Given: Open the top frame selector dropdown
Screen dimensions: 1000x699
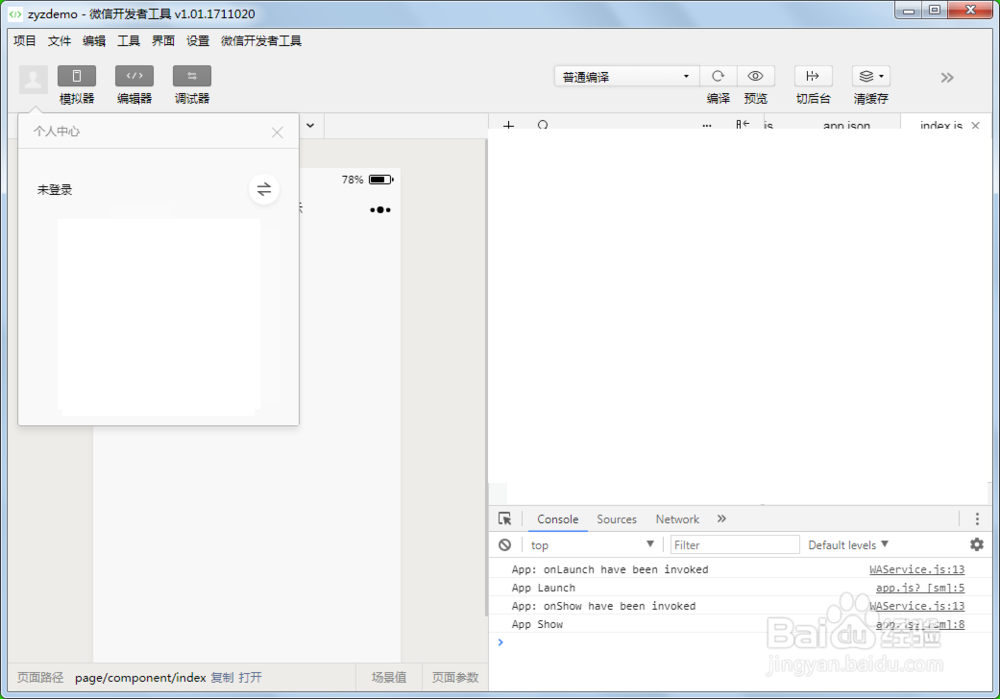Looking at the screenshot, I should (x=651, y=544).
